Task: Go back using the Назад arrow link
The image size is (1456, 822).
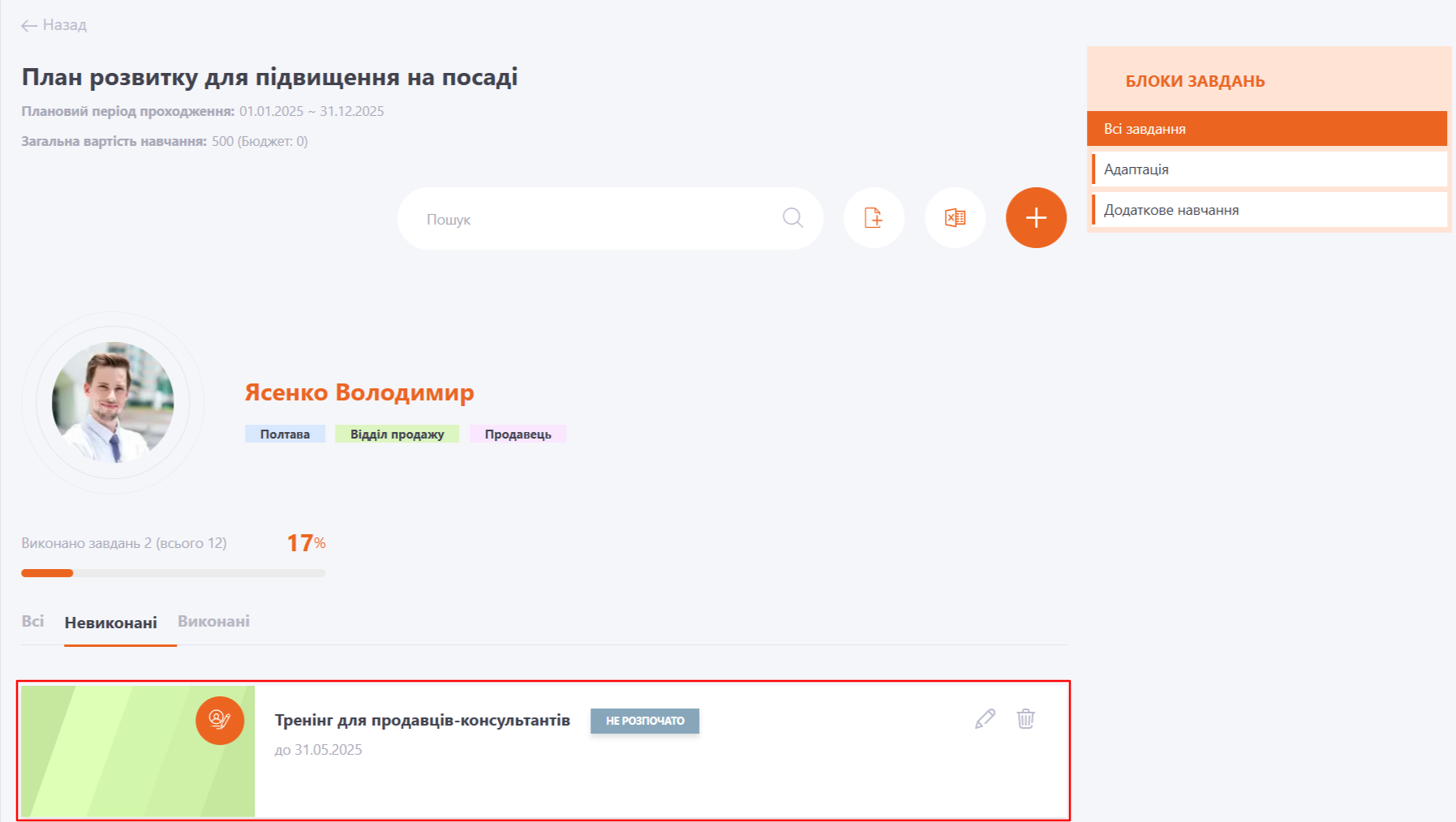Action: tap(54, 25)
